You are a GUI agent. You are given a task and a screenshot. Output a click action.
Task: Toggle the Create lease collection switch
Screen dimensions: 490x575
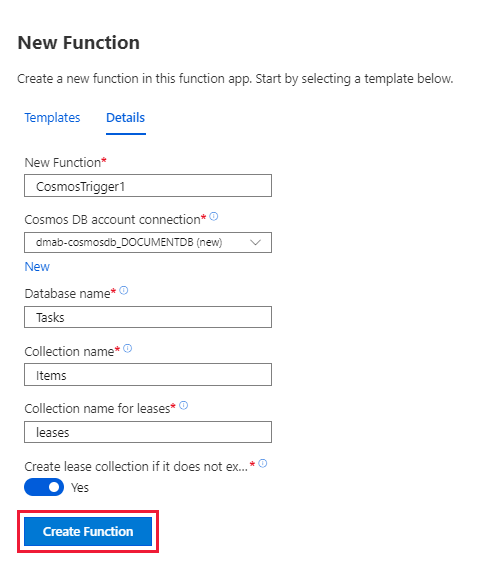pyautogui.click(x=44, y=487)
